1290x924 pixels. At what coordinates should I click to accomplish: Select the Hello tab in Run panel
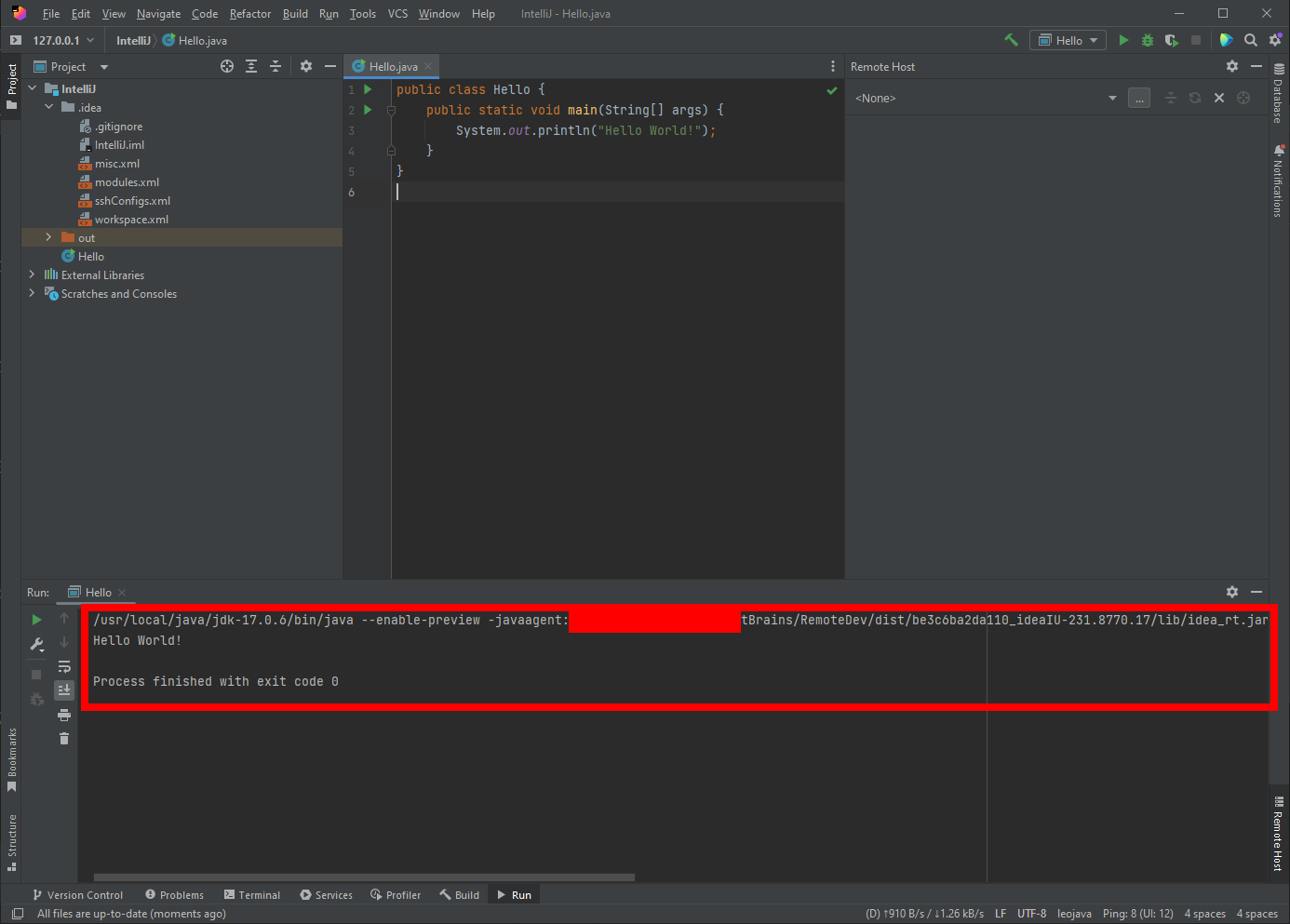point(98,592)
